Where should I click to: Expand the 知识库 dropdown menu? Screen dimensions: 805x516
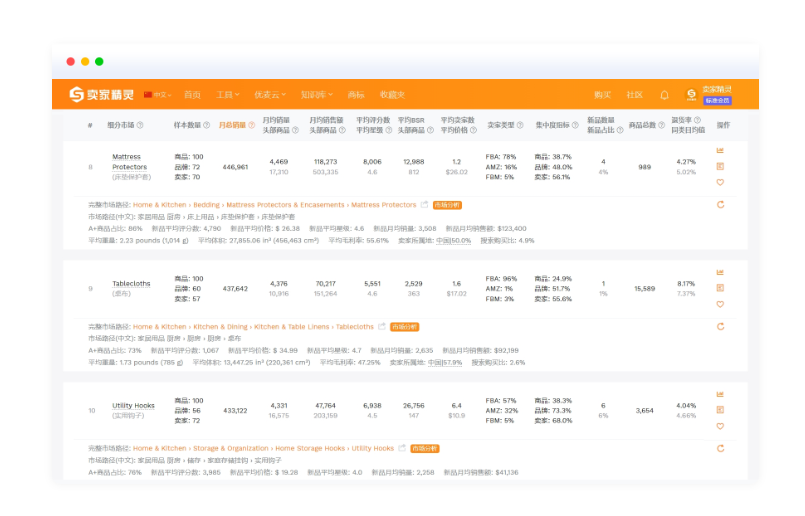pyautogui.click(x=316, y=95)
